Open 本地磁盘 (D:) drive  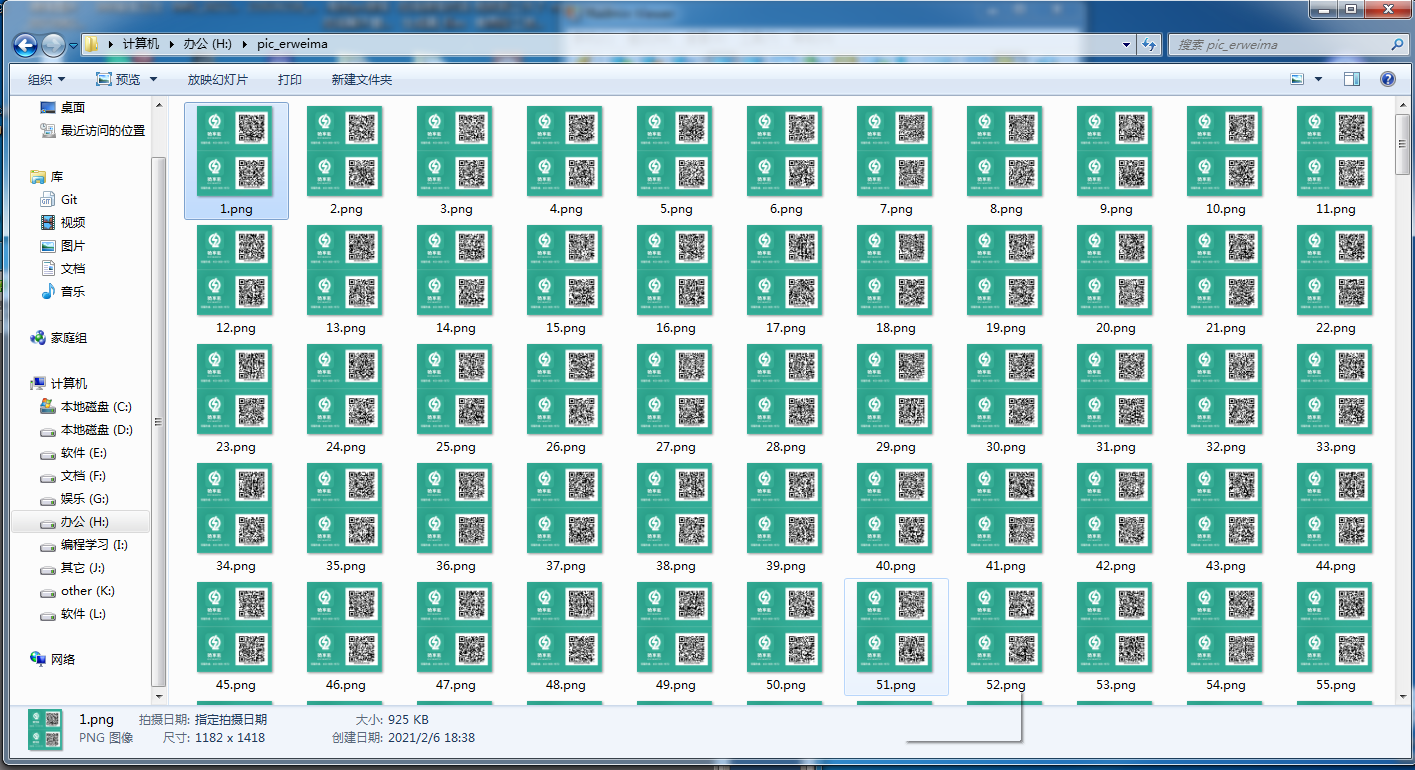click(x=86, y=430)
